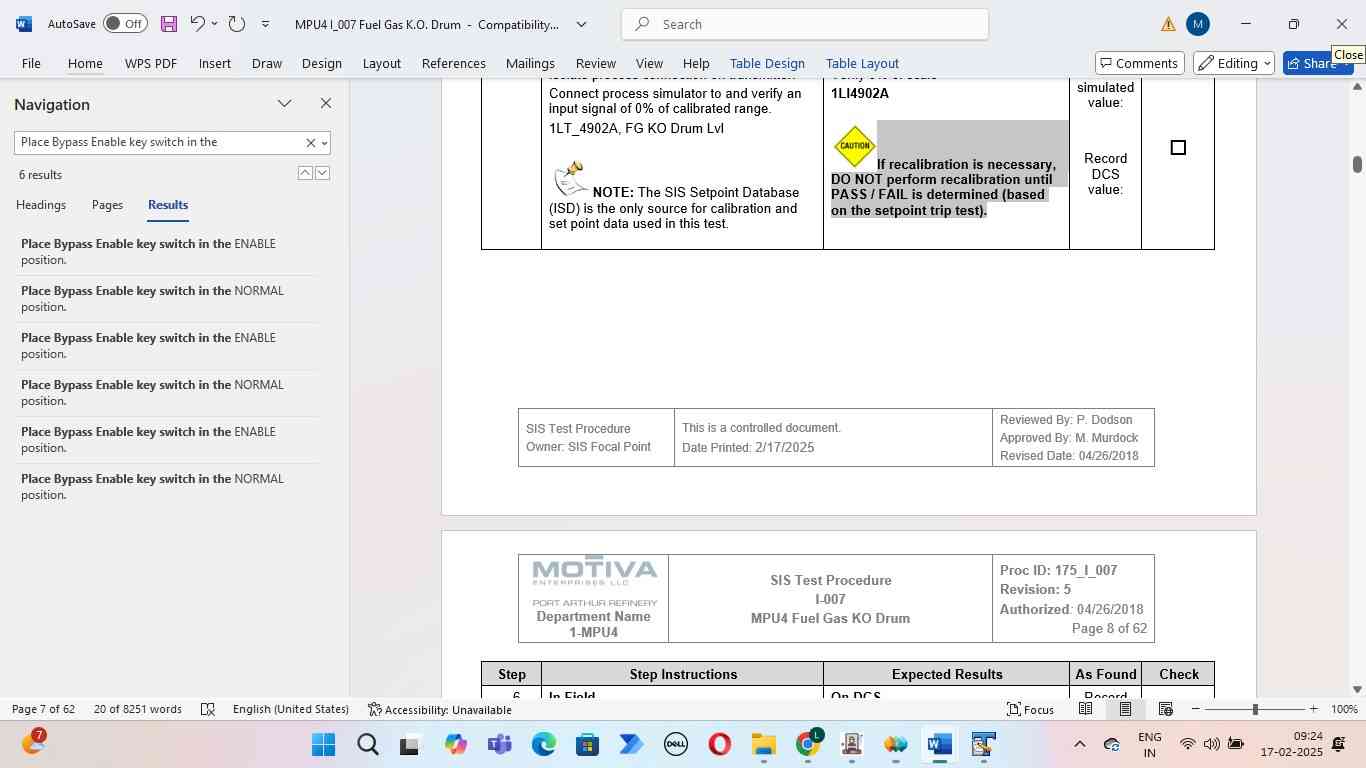Switch to Read Mode view icon
1366x768 pixels.
1085,709
